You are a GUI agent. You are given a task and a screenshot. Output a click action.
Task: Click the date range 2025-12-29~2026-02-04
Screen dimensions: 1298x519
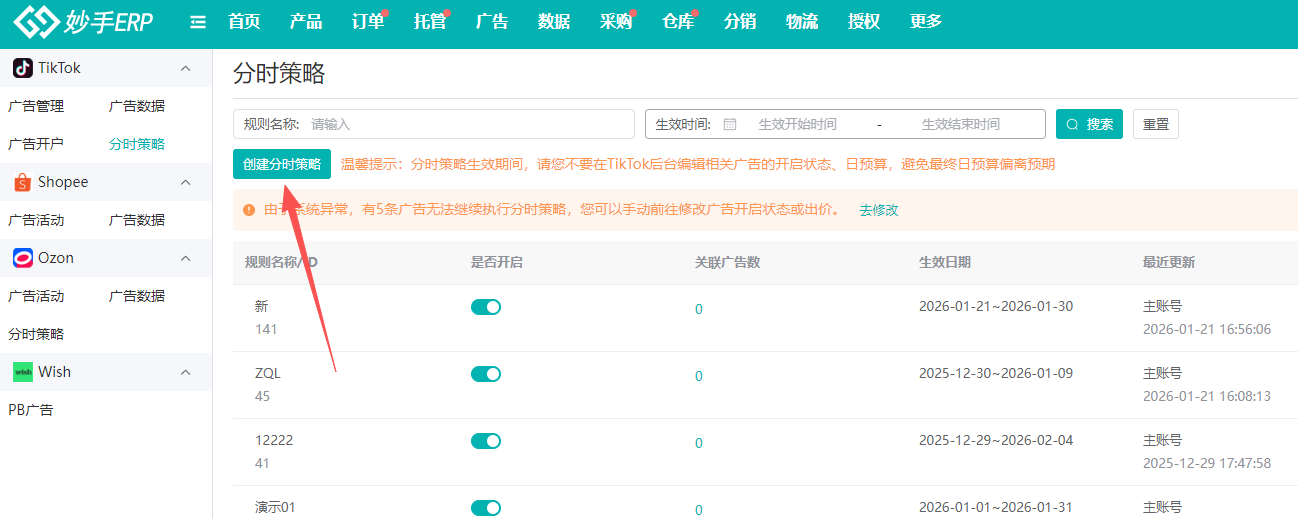(x=996, y=440)
